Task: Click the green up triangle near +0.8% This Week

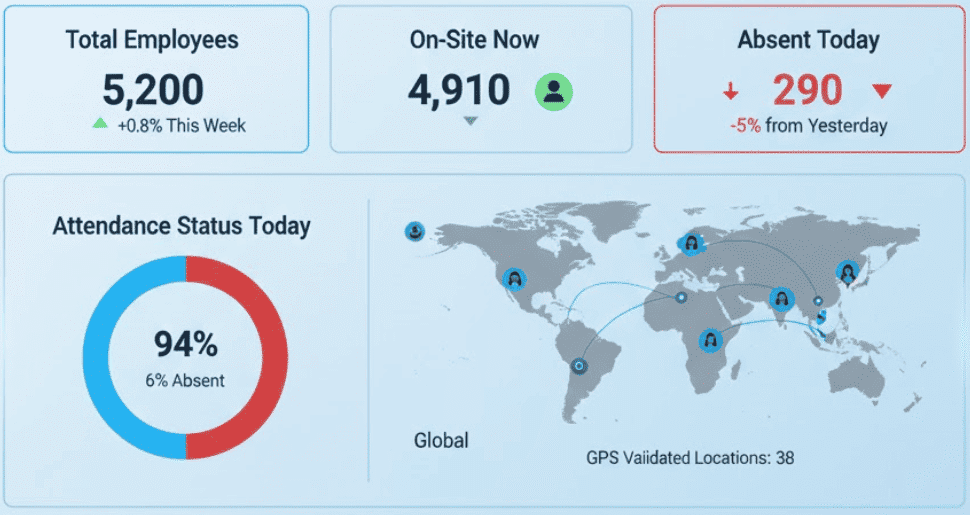Action: point(100,123)
